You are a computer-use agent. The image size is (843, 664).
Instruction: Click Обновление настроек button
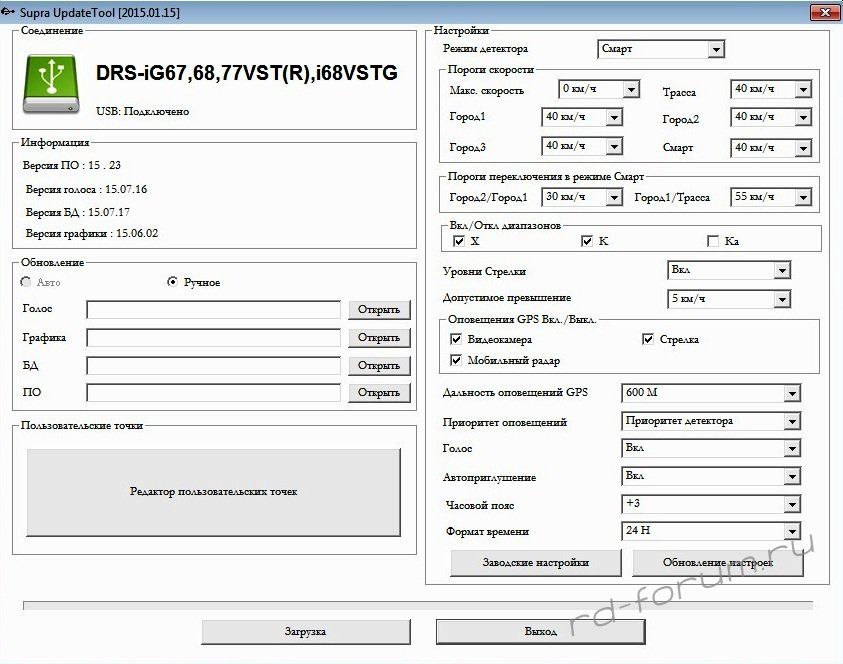point(718,563)
